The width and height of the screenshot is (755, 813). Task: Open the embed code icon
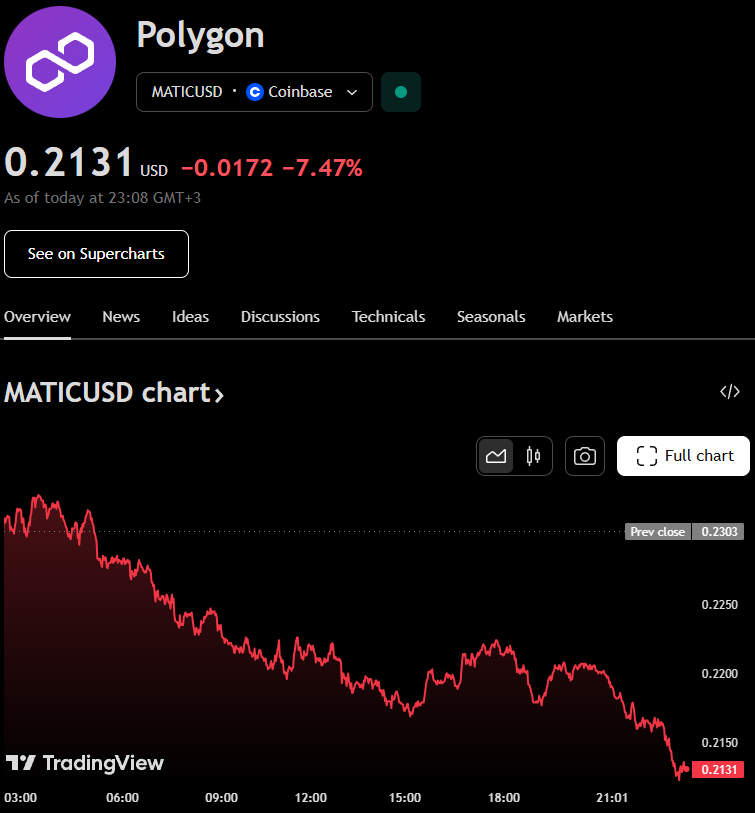tap(730, 391)
